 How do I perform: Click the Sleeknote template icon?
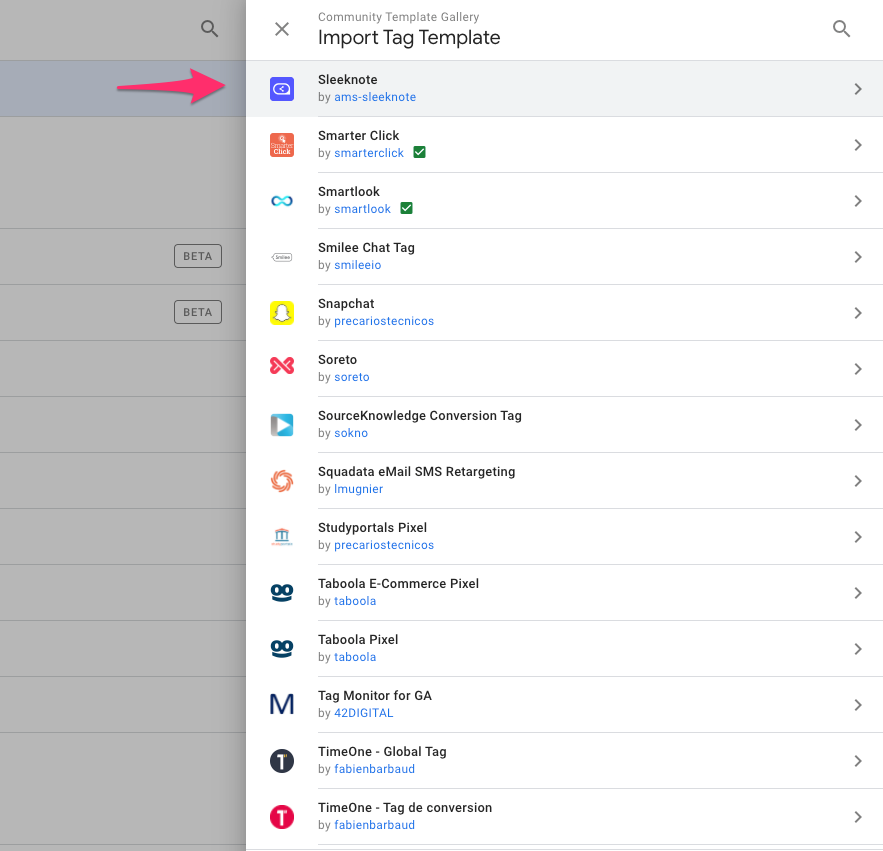point(282,89)
